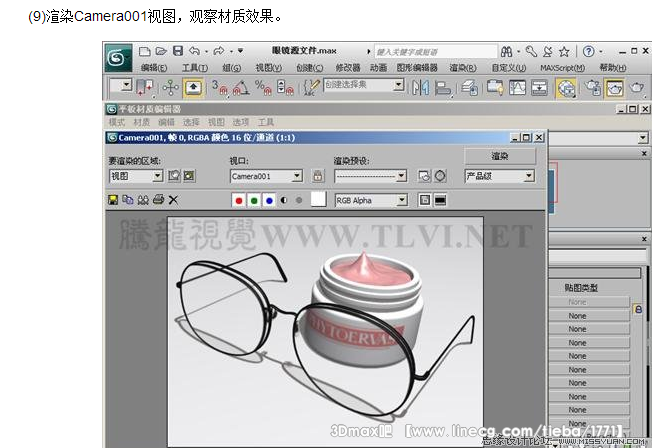Toggle keyboard shortcut override button
Image resolution: width=652 pixels, height=448 pixels.
193,88
